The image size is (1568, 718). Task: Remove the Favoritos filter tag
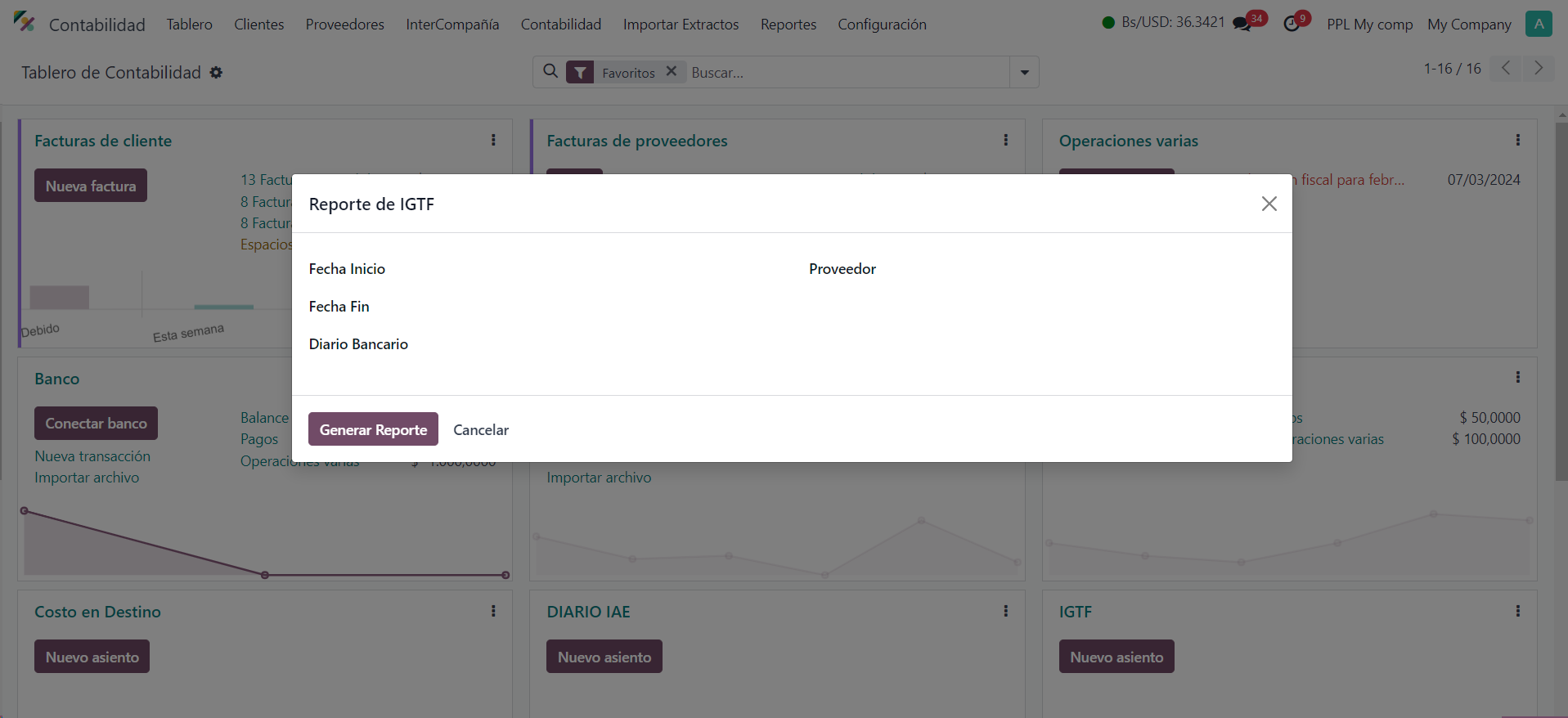(x=672, y=71)
